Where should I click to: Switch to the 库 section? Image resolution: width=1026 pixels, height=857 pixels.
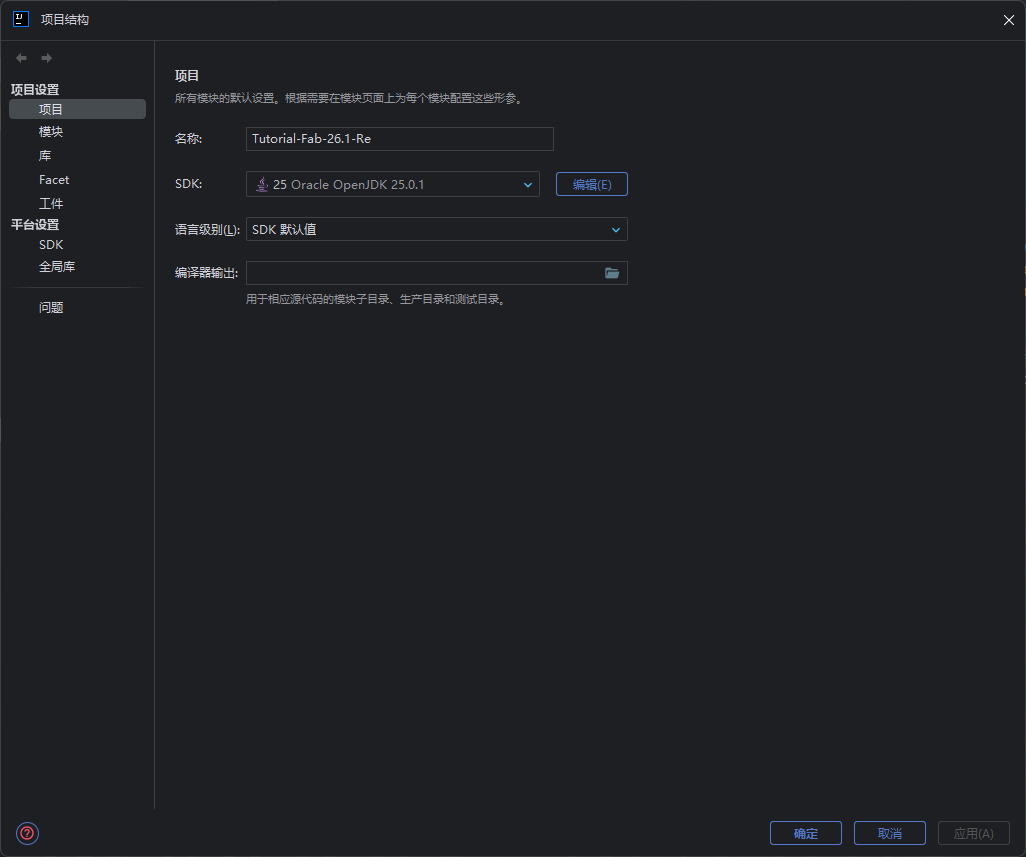[x=45, y=156]
